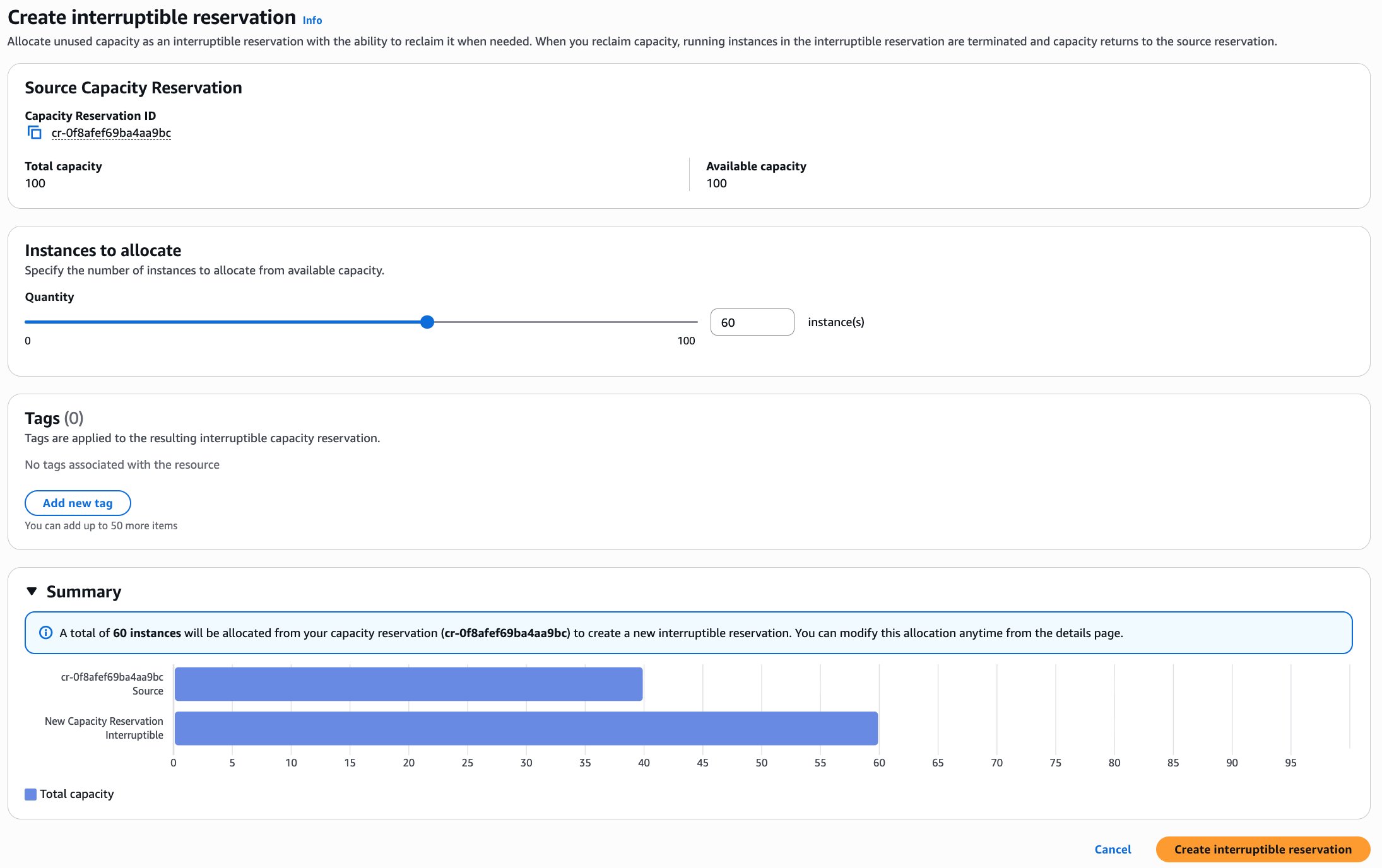1382x868 pixels.
Task: Click the Cancel option
Action: (1112, 849)
